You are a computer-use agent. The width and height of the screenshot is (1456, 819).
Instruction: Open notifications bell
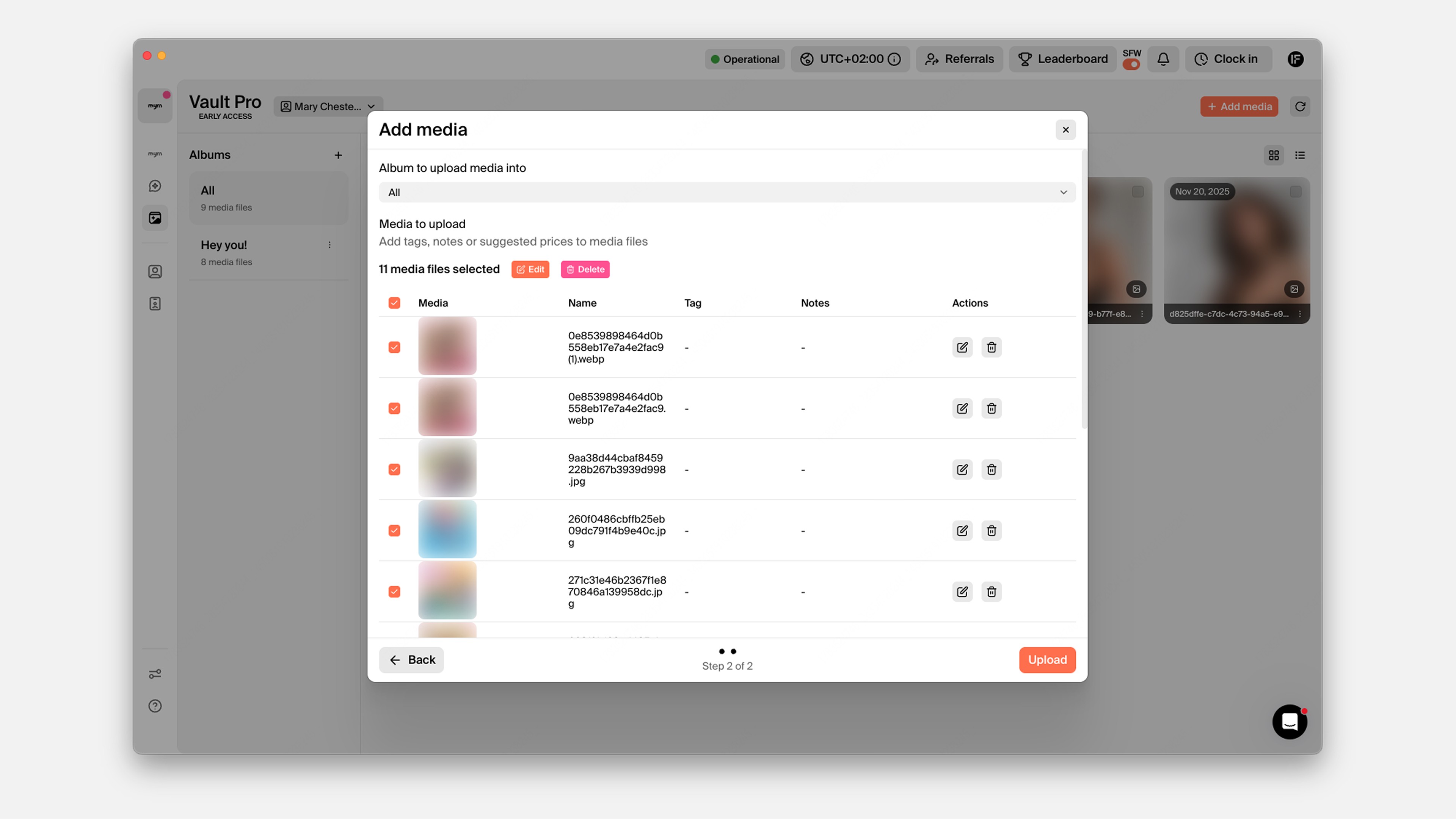pos(1163,59)
